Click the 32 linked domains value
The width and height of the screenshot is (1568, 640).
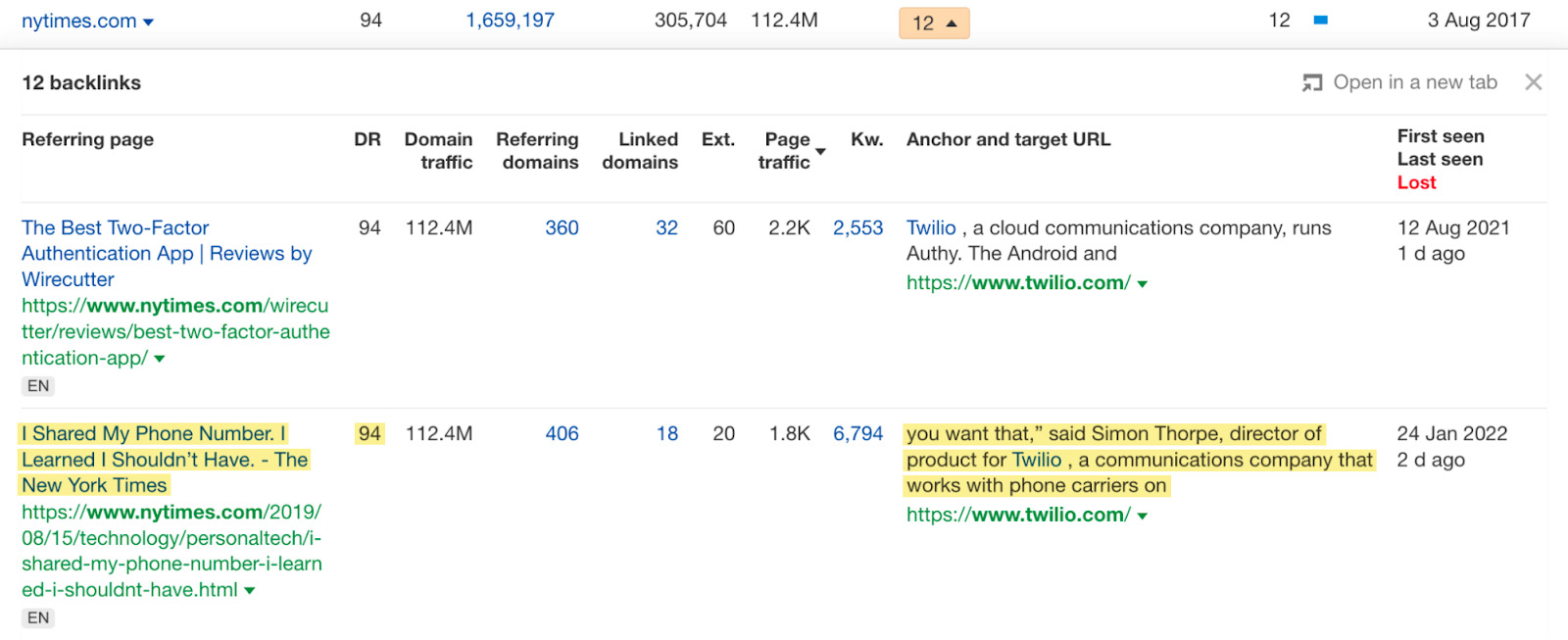pos(666,227)
